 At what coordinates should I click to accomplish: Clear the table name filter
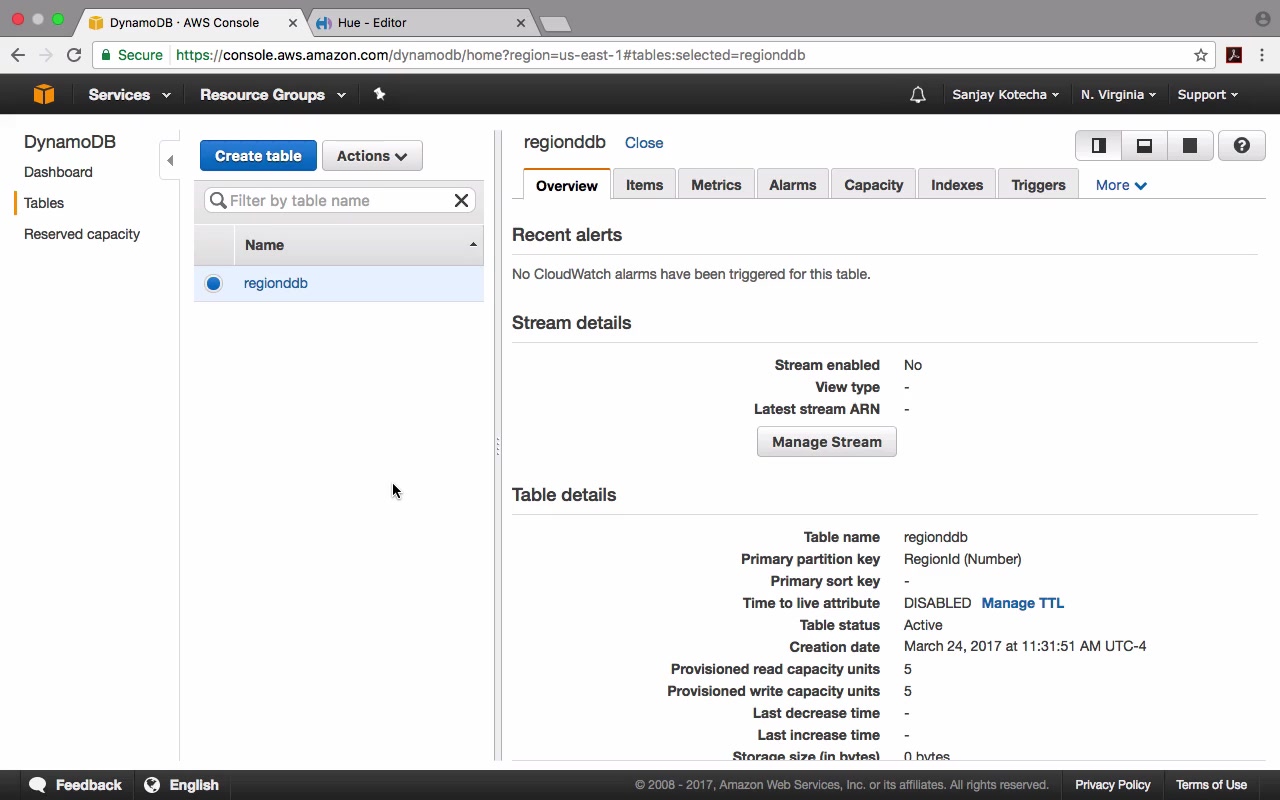461,201
